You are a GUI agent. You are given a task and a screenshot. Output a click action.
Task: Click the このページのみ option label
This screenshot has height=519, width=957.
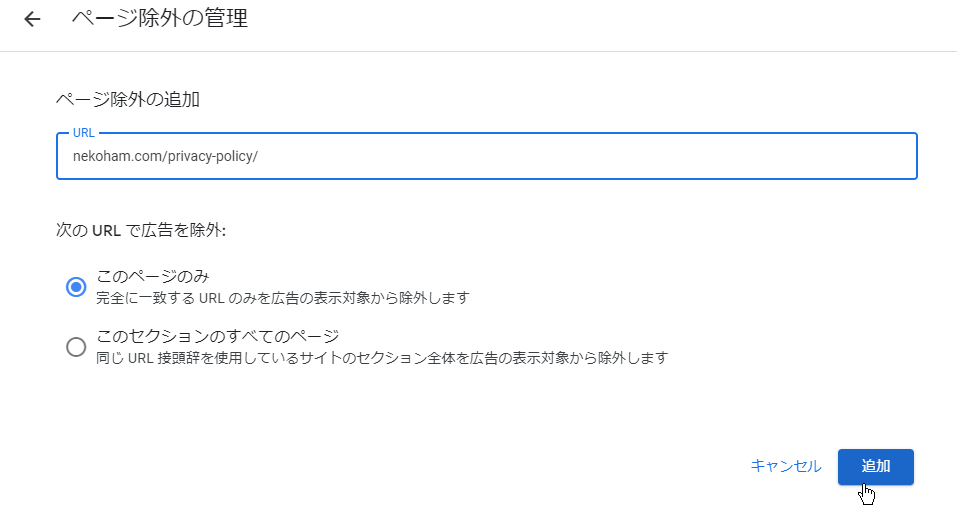click(153, 277)
